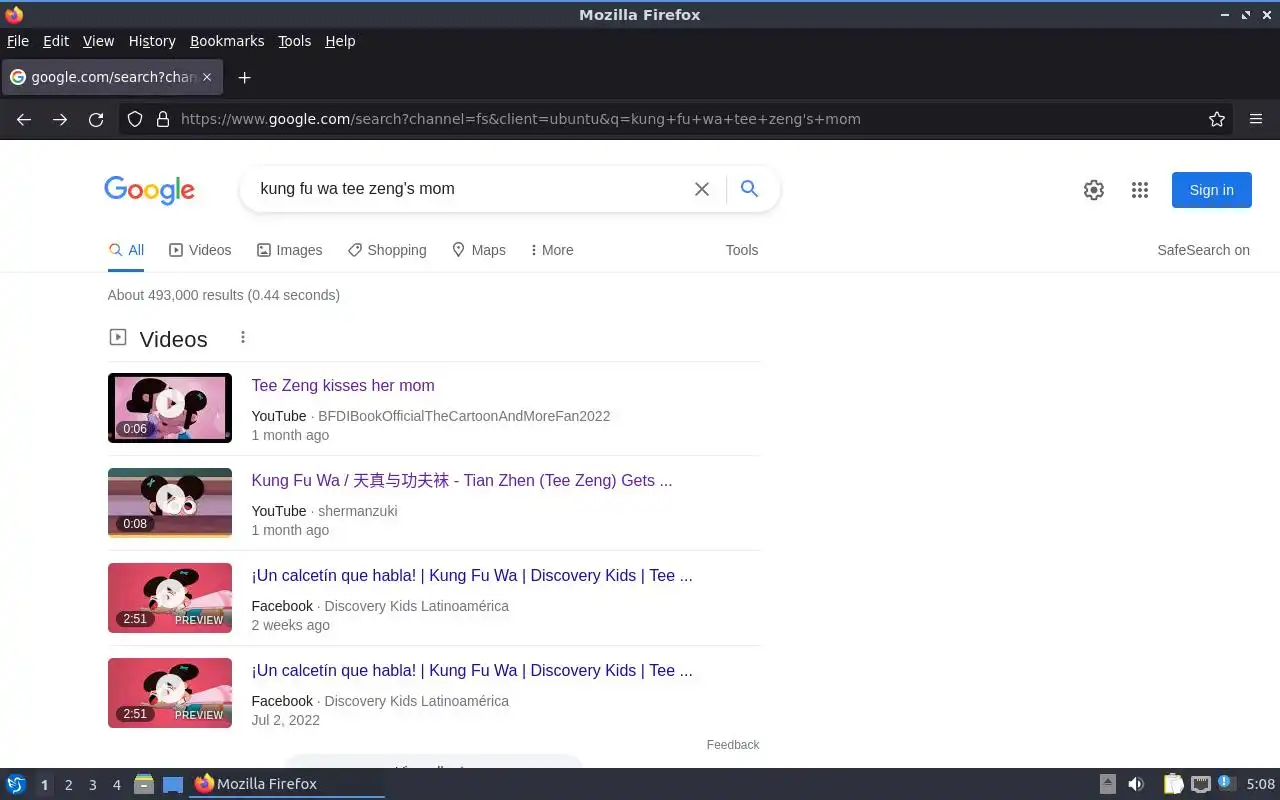This screenshot has height=800, width=1280.
Task: Switch to the Videos results tab
Action: click(x=200, y=250)
